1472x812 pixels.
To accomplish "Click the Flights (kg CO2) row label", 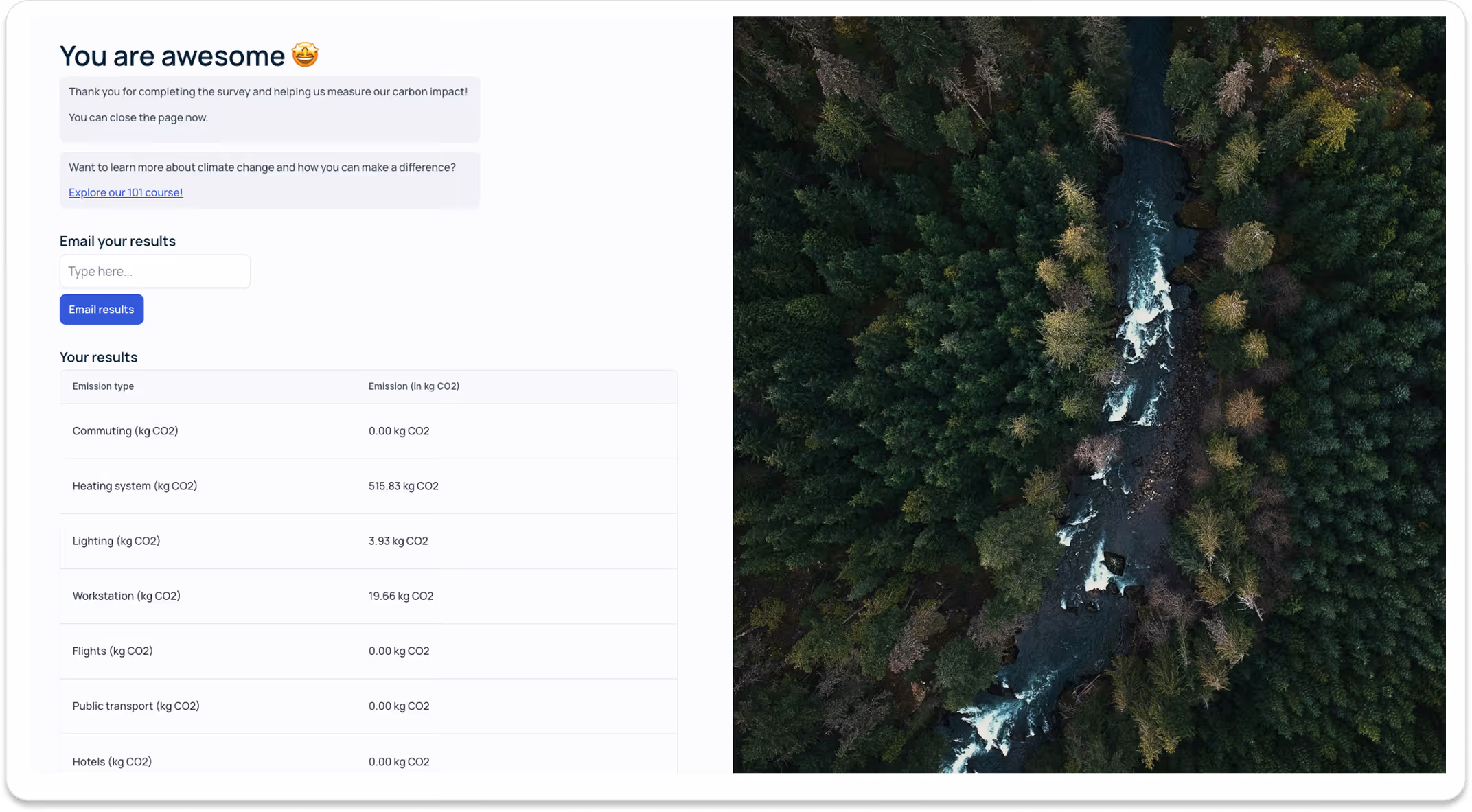I will (x=113, y=651).
